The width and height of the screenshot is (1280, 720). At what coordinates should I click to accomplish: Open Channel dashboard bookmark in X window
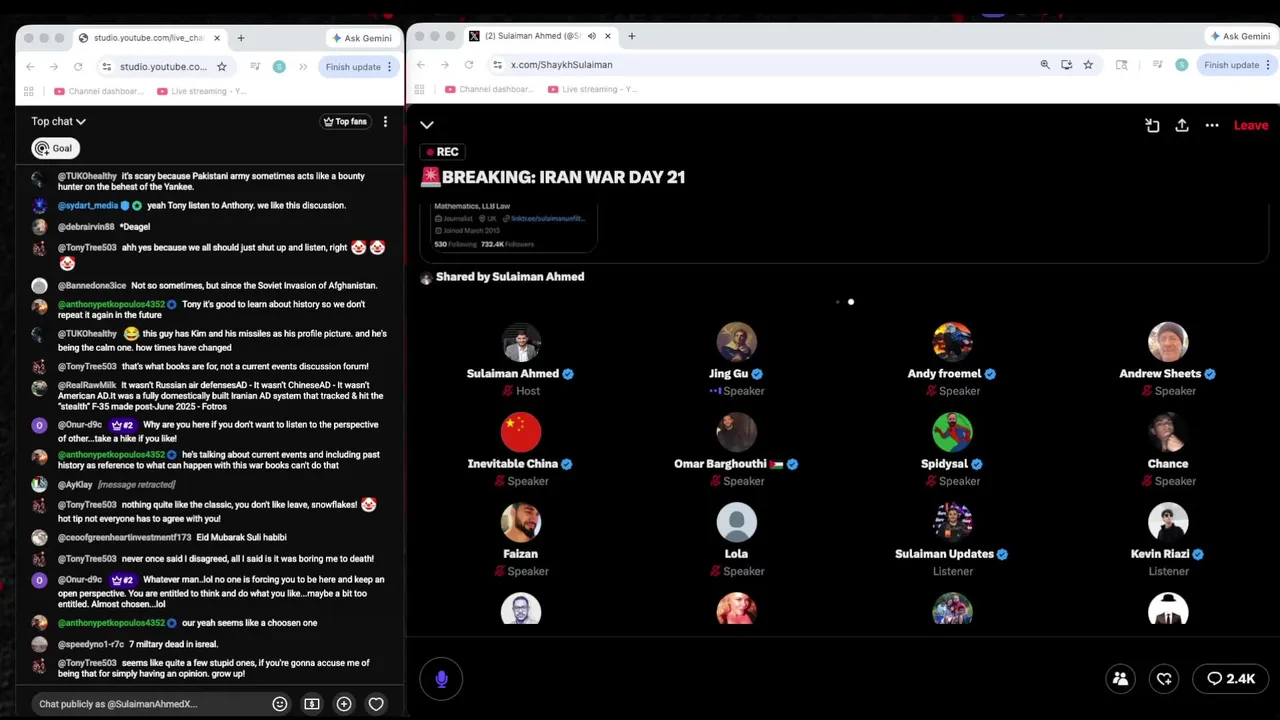click(x=490, y=89)
